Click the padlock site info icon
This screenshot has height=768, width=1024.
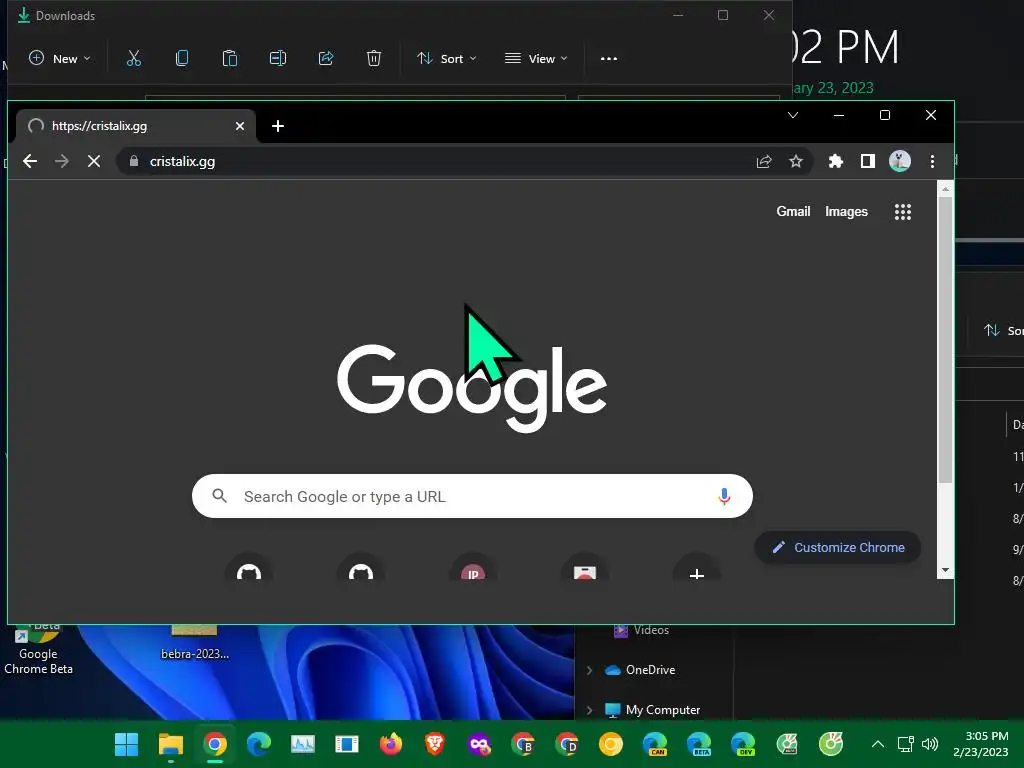pos(134,161)
